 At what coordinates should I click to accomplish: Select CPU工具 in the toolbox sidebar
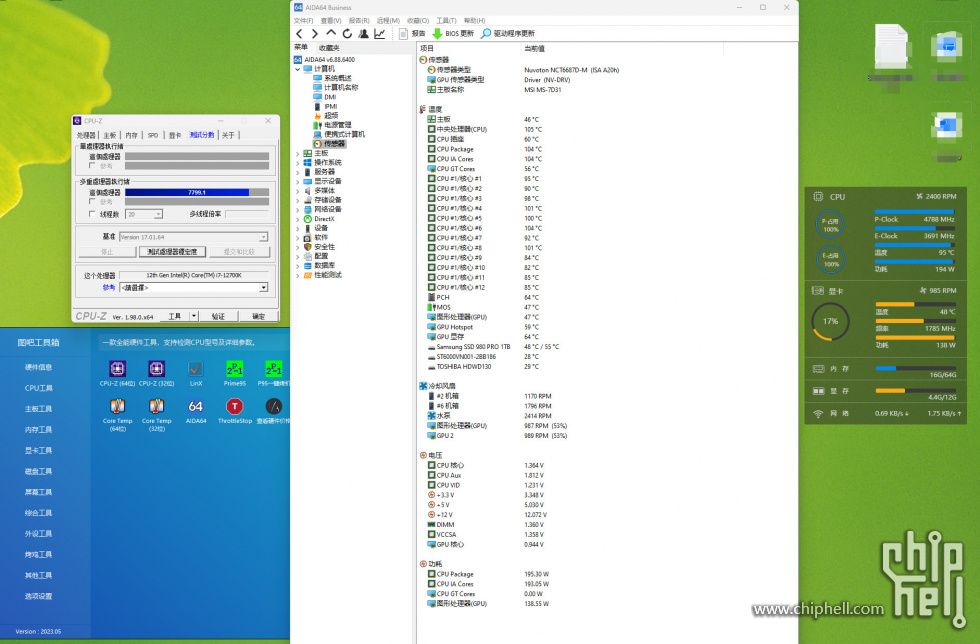coord(39,388)
